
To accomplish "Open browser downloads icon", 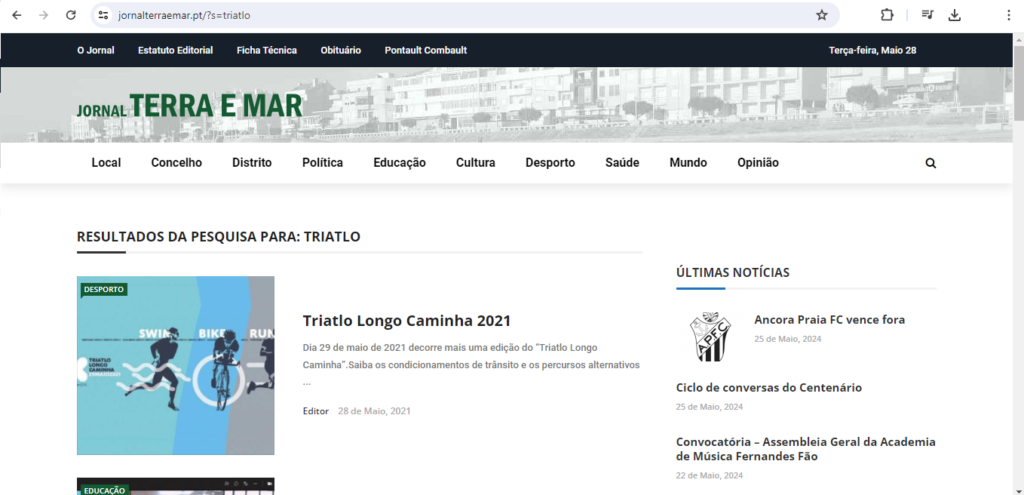I will click(x=955, y=15).
